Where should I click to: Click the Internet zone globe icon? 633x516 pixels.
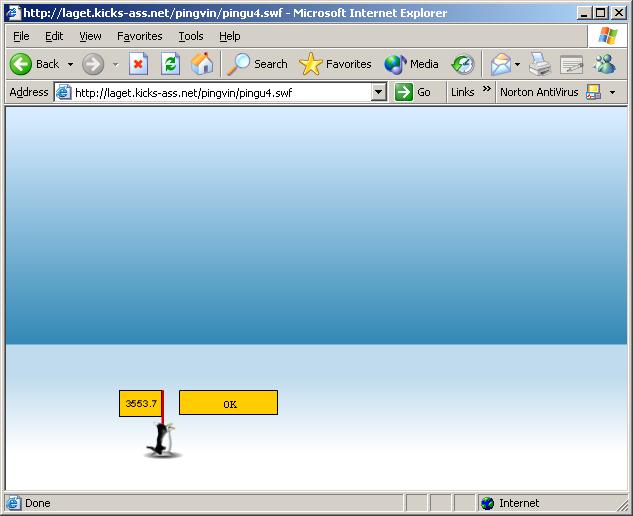pos(487,503)
